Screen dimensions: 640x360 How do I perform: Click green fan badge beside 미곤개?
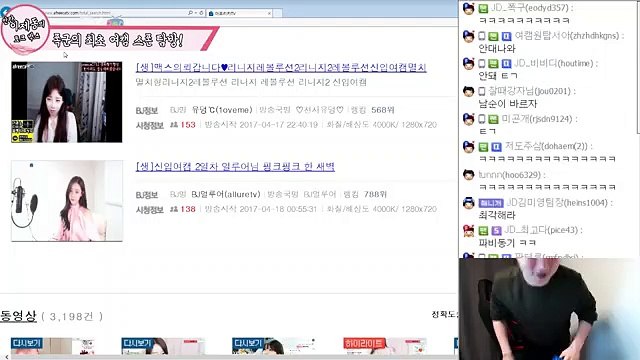tap(493, 119)
